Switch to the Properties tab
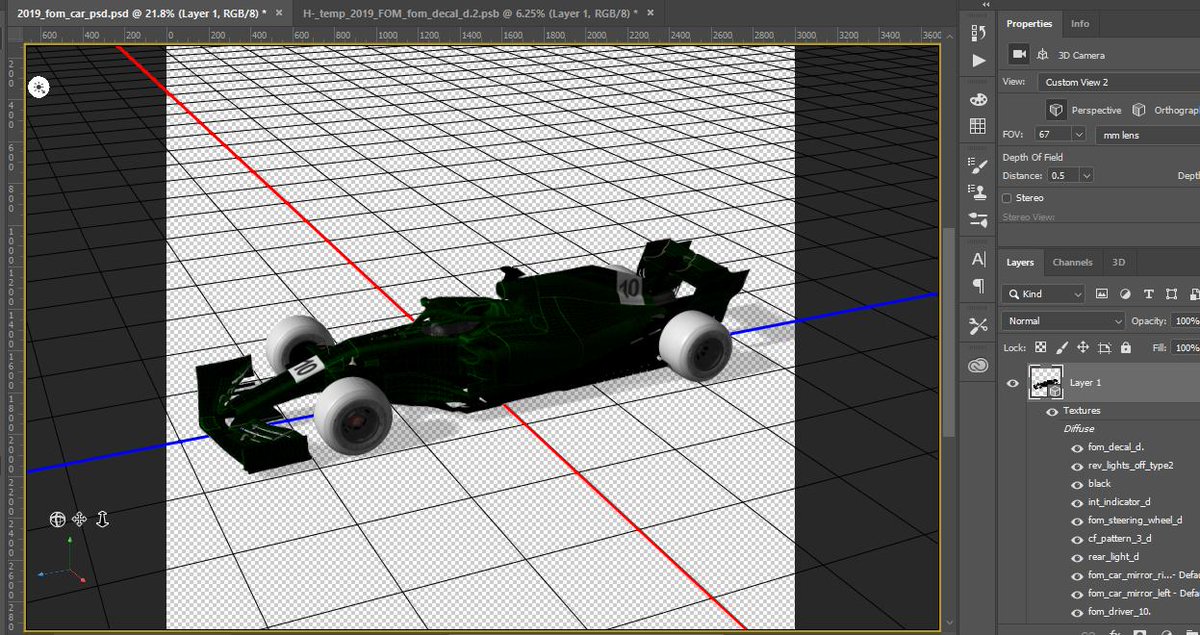 pyautogui.click(x=1029, y=23)
